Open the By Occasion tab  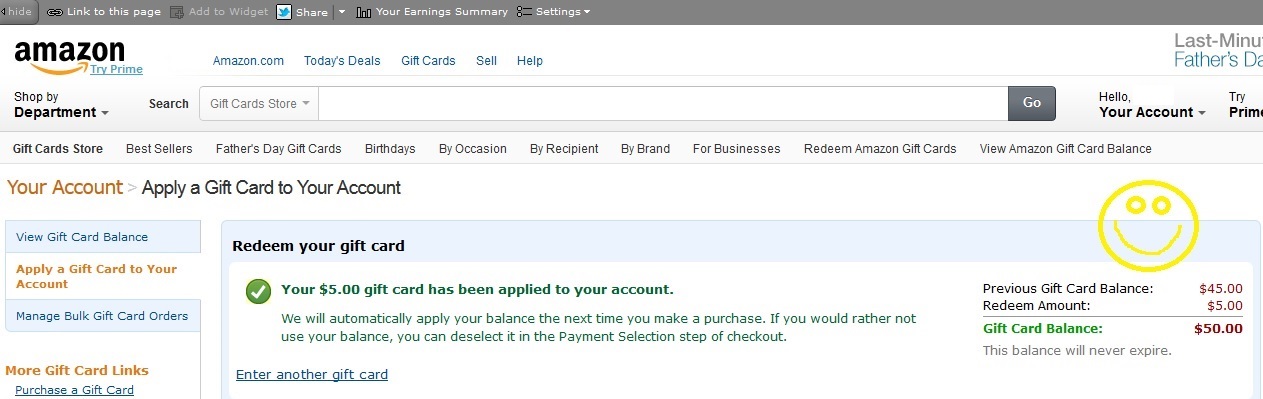tap(473, 149)
